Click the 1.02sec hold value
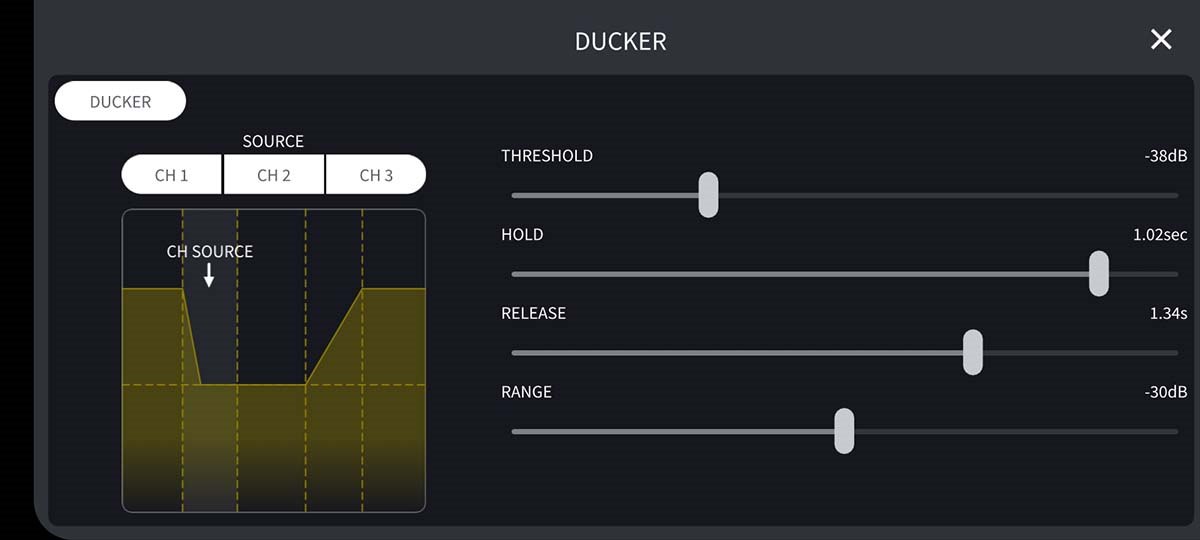 [x=1160, y=235]
